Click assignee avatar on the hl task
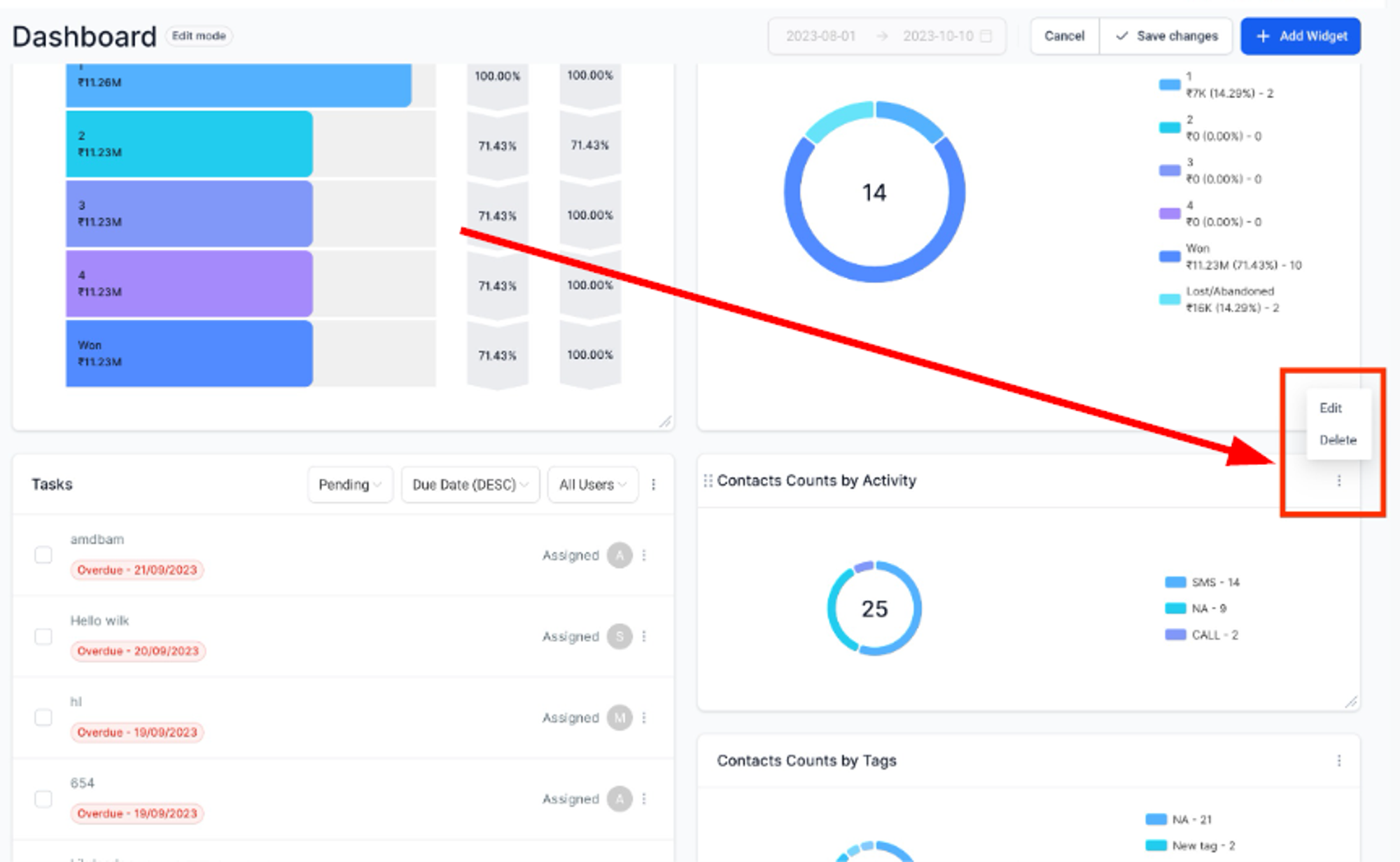The width and height of the screenshot is (1400, 862). [619, 718]
